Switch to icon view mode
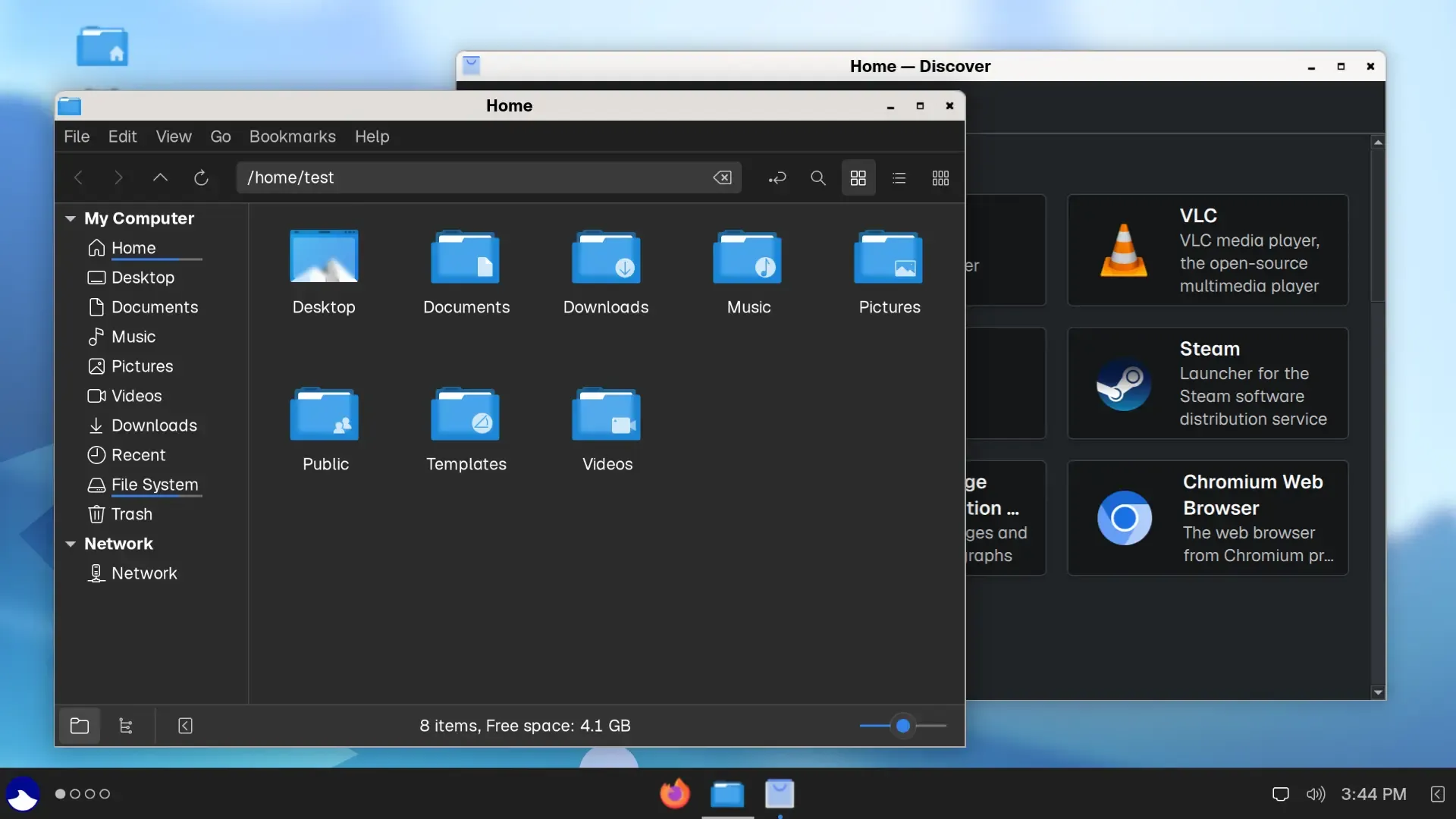The height and width of the screenshot is (819, 1456). [x=858, y=177]
